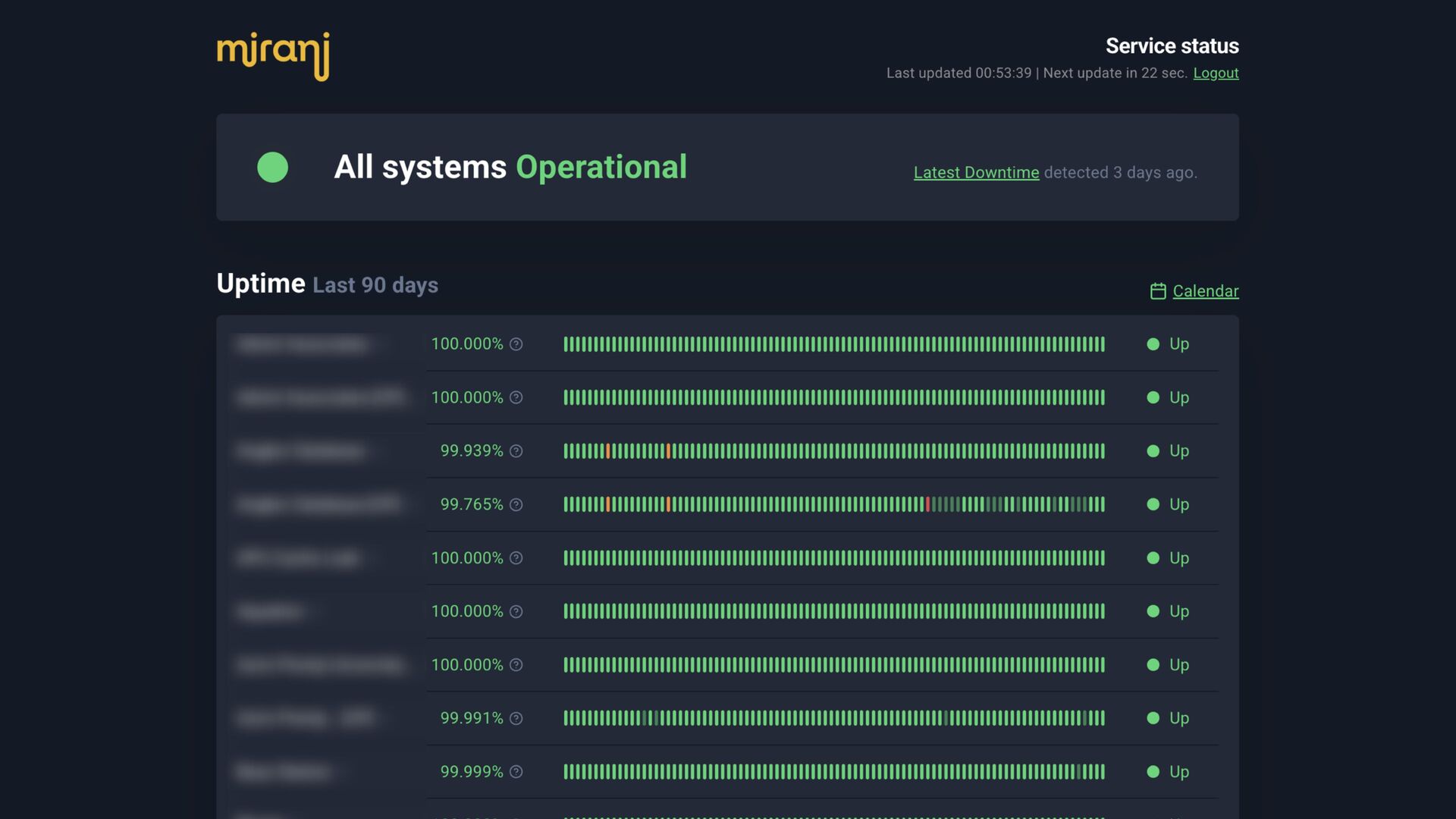Click the Service status heading
Image resolution: width=1456 pixels, height=819 pixels.
pyautogui.click(x=1172, y=46)
